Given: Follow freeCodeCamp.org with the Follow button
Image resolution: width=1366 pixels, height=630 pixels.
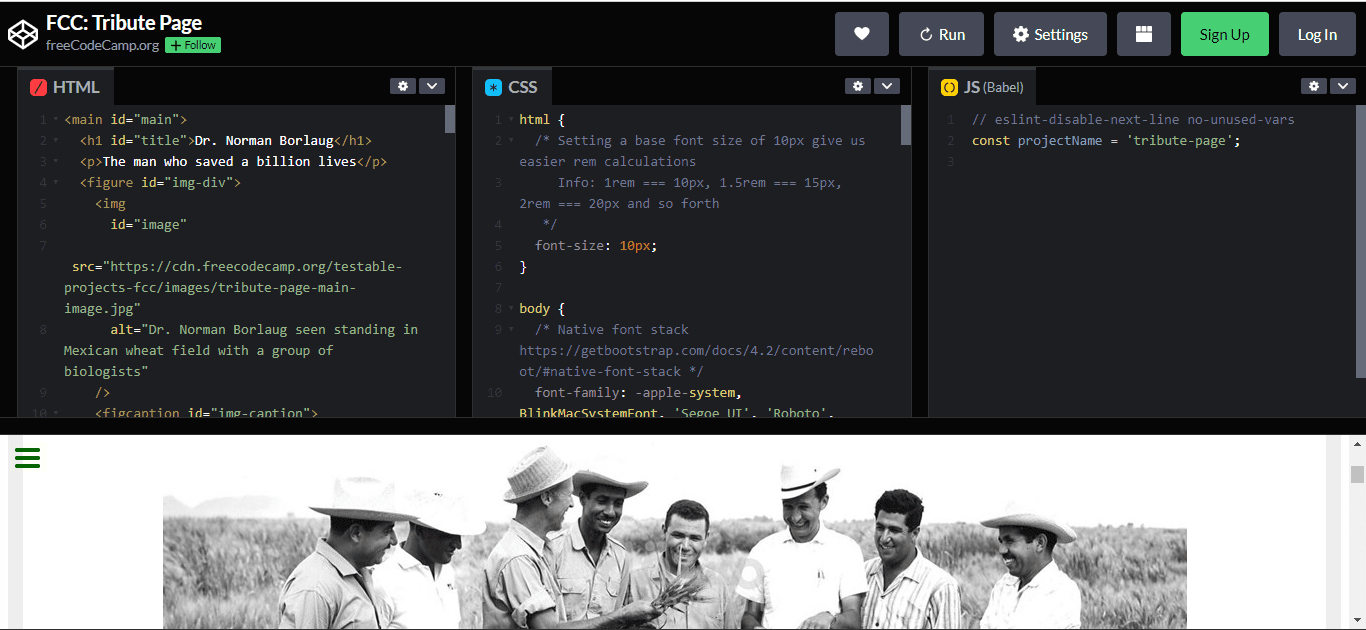Looking at the screenshot, I should click(193, 45).
